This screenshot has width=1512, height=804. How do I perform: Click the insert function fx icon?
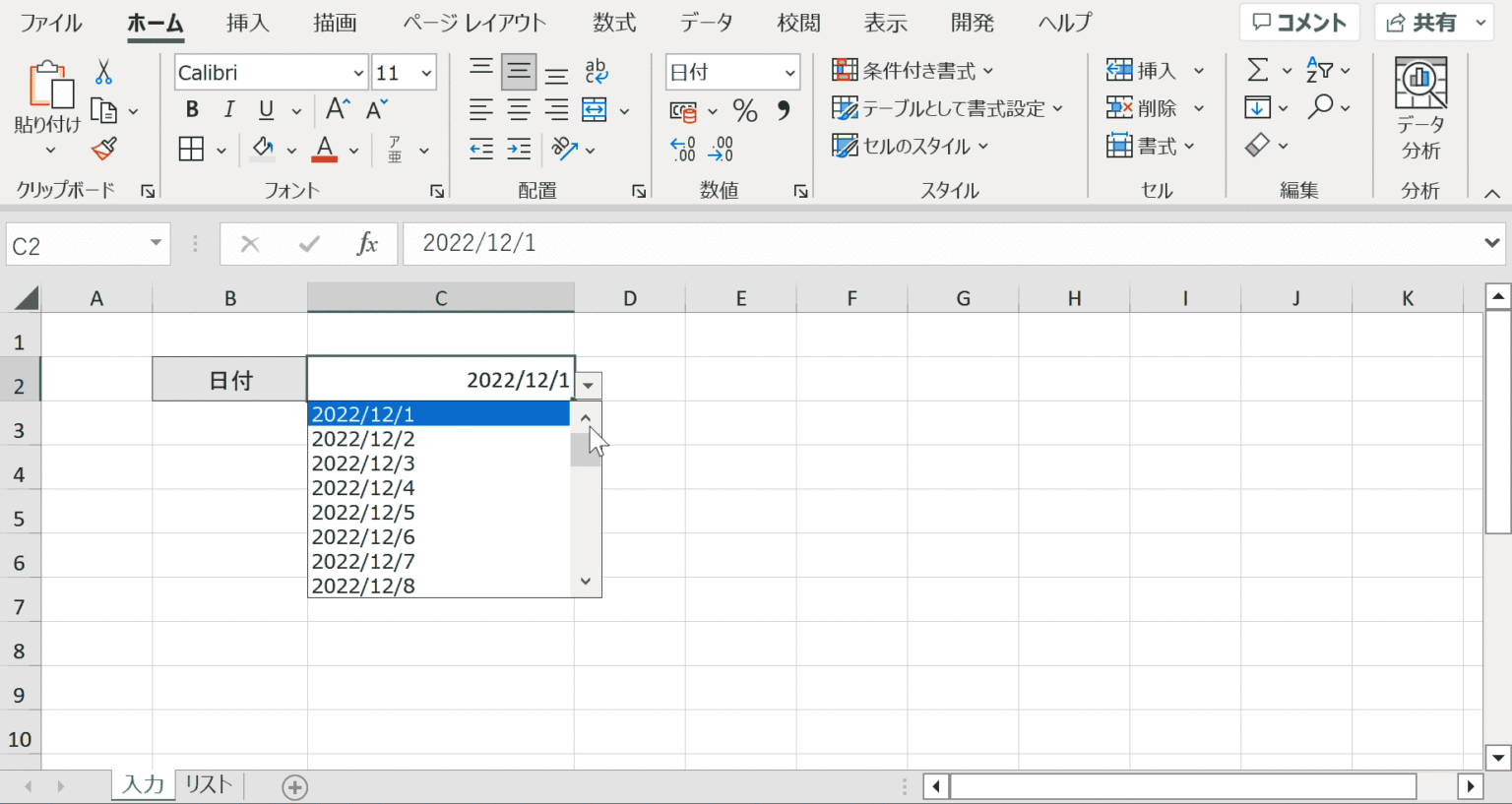coord(367,244)
